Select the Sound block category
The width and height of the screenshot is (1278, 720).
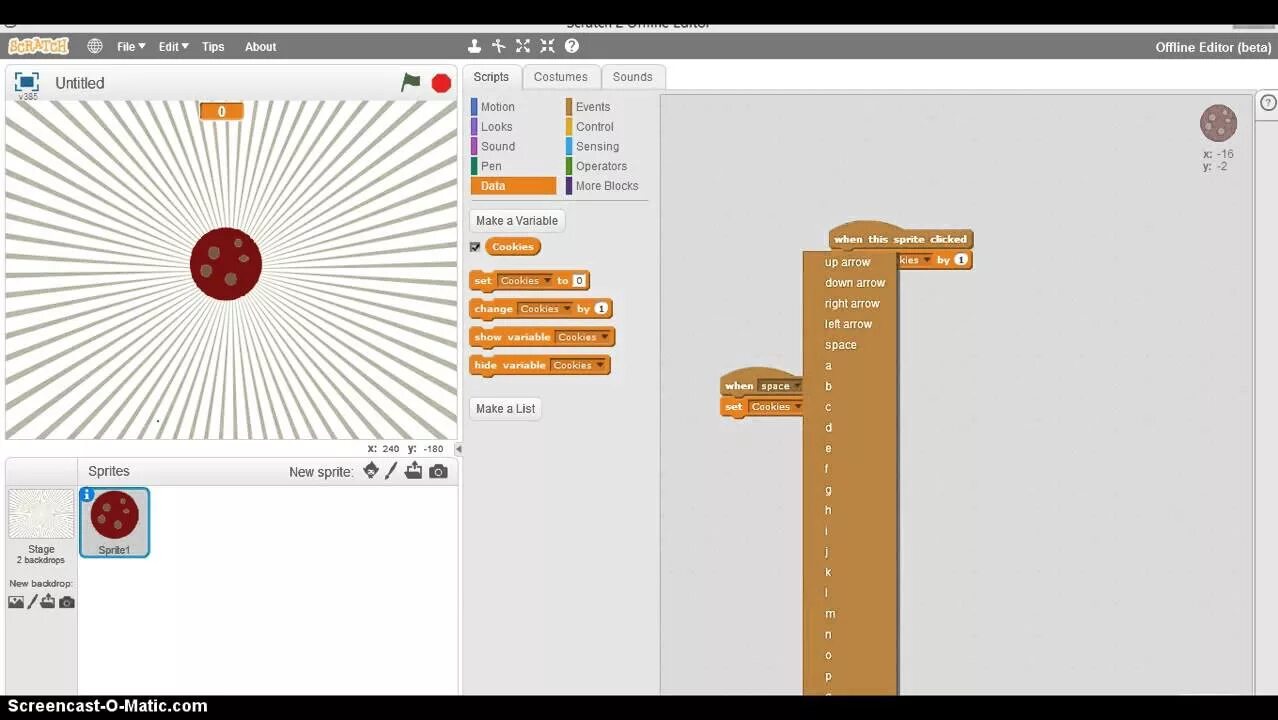point(497,146)
